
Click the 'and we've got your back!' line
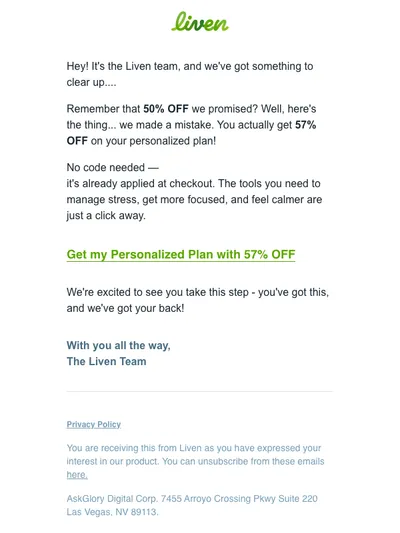point(125,308)
